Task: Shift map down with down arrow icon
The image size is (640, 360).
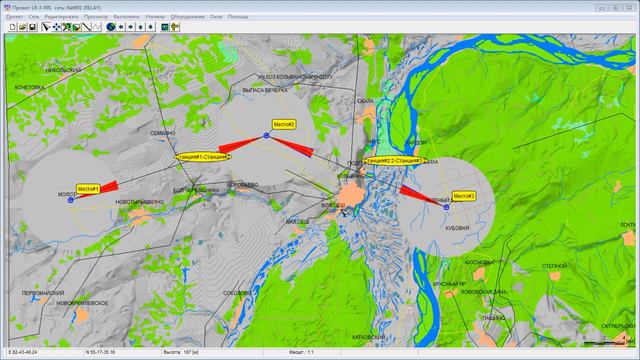Action: tap(151, 27)
